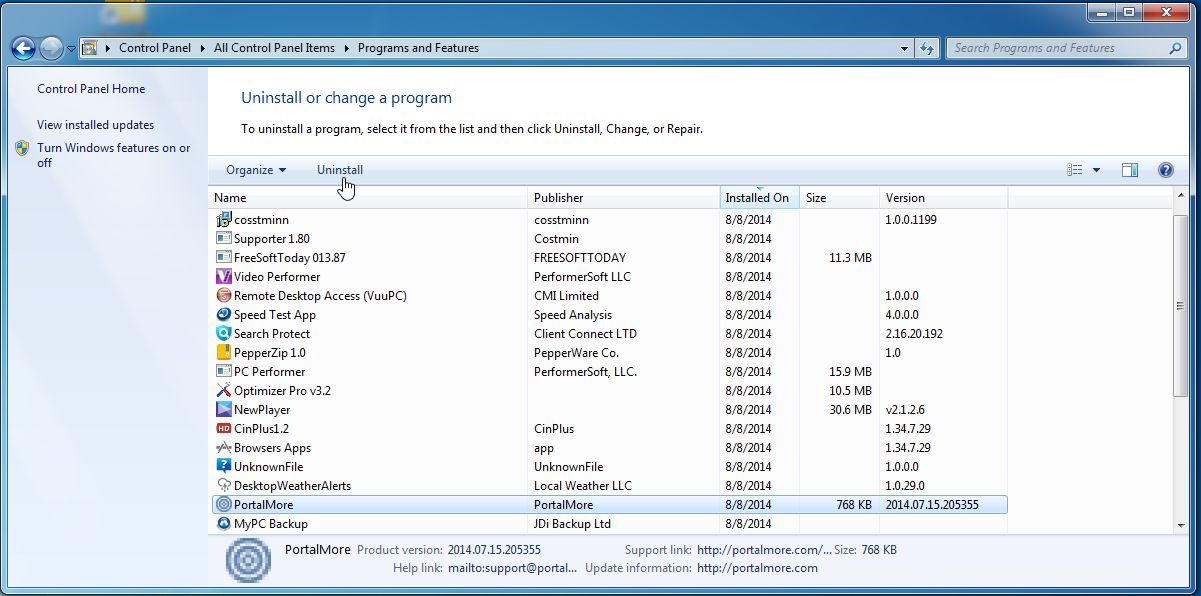This screenshot has width=1201, height=596.
Task: Sort list by the Installed On column
Action: (x=756, y=197)
